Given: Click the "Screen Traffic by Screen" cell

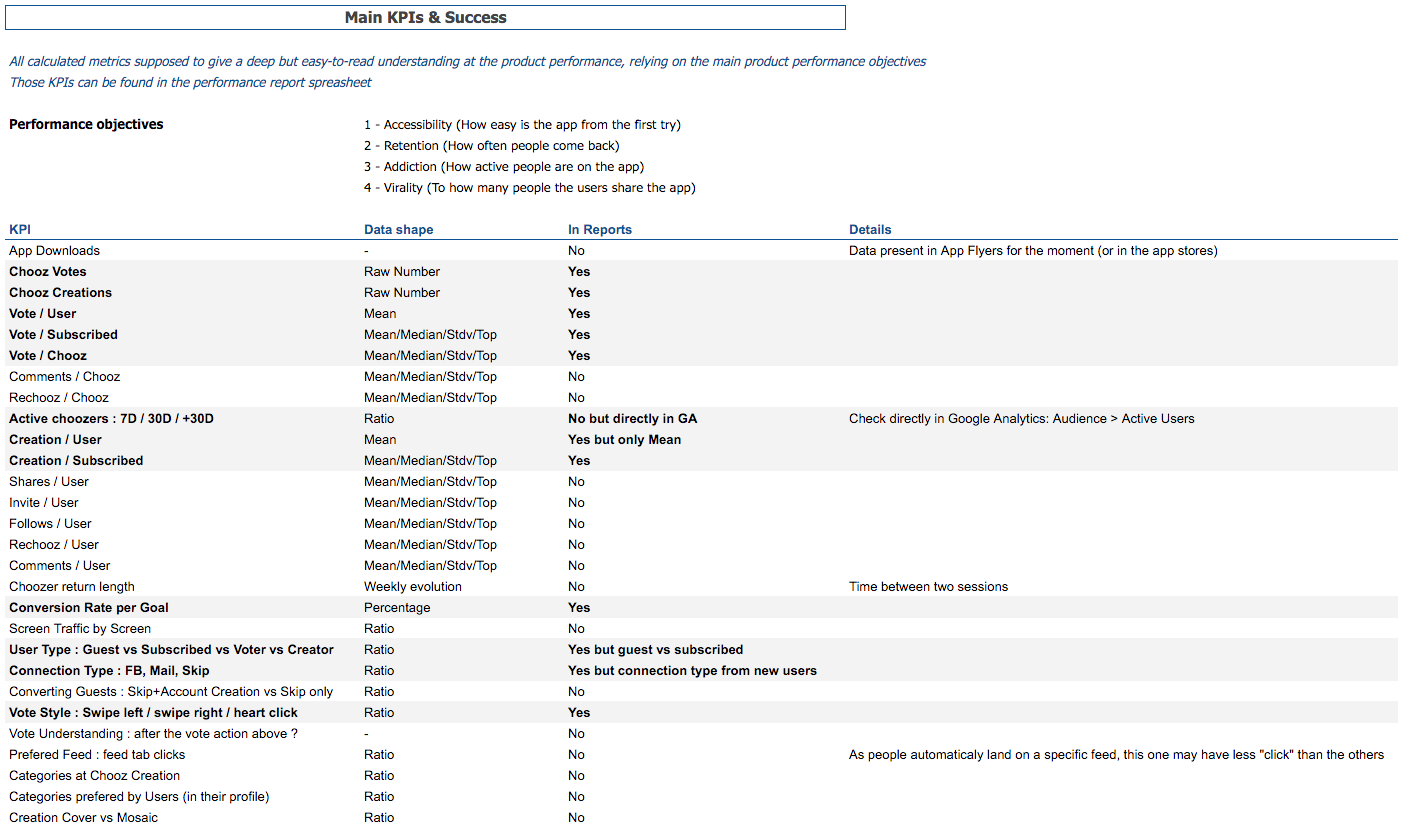Looking at the screenshot, I should [80, 629].
